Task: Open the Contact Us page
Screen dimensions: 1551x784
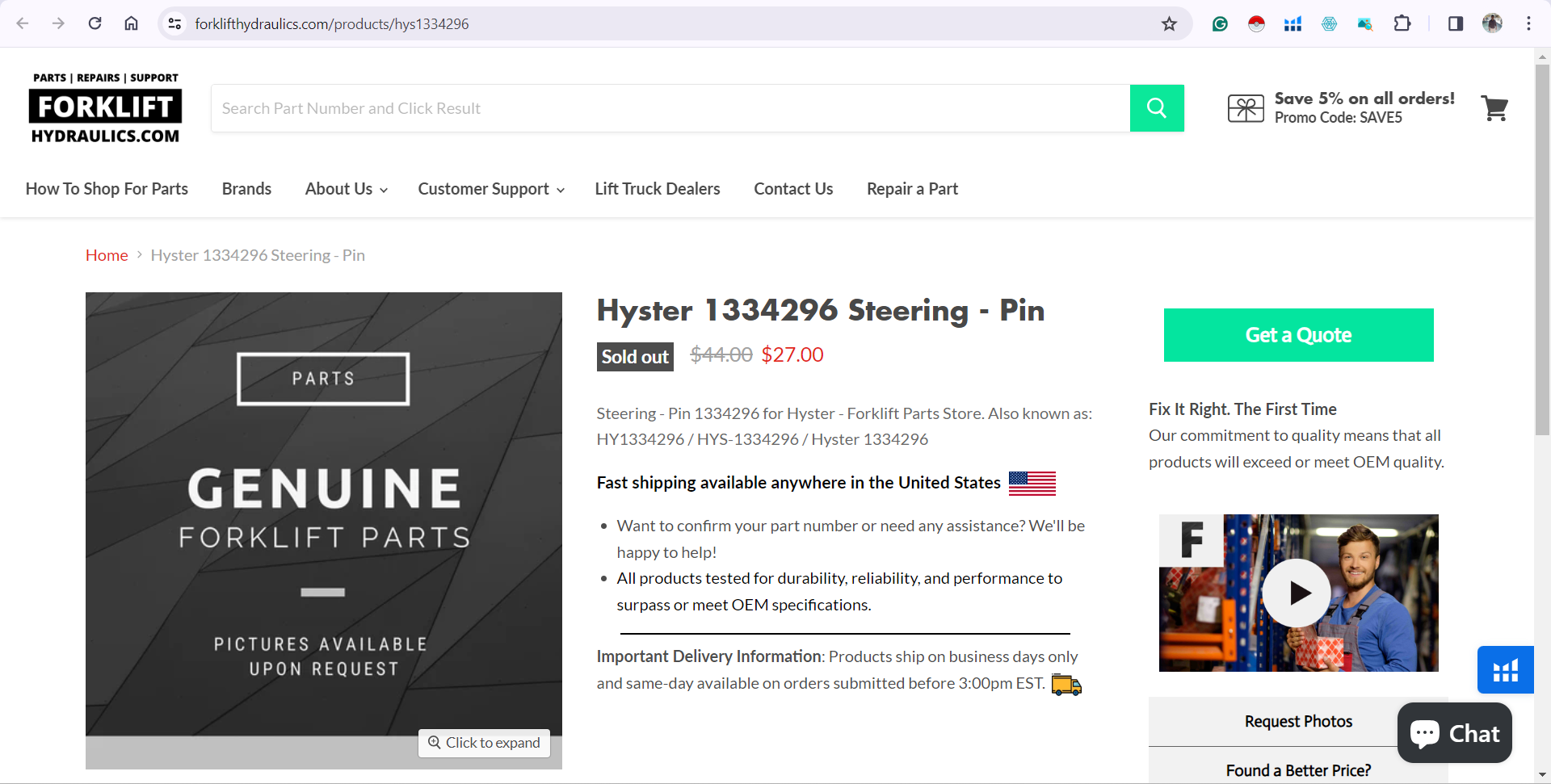Action: tap(793, 189)
